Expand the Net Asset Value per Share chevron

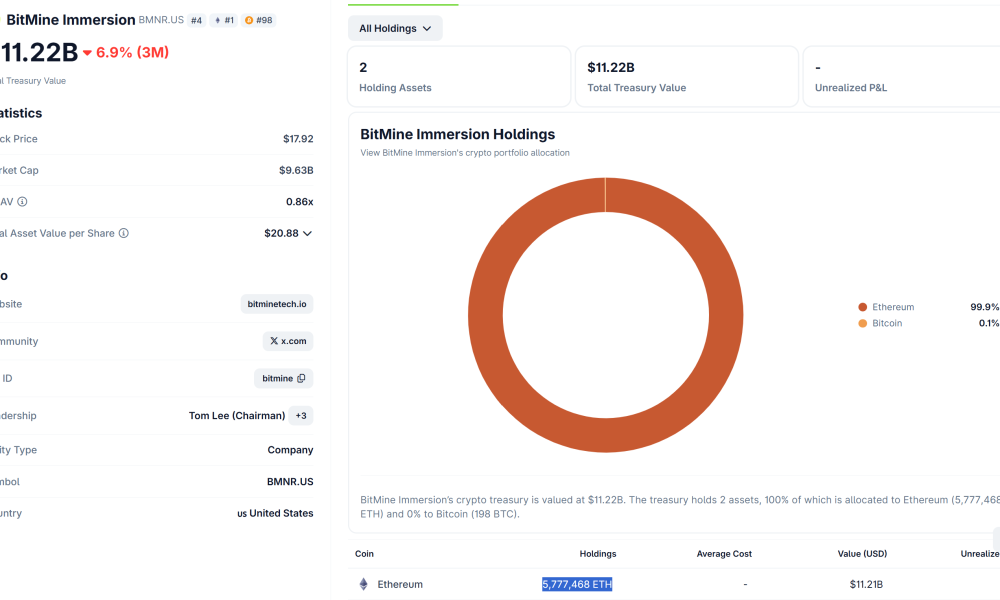(307, 233)
